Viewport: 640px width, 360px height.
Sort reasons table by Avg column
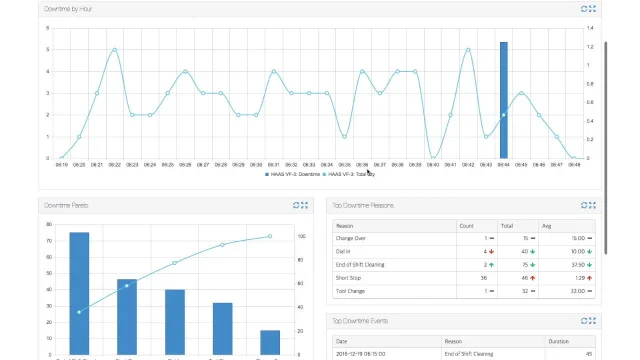pos(567,226)
